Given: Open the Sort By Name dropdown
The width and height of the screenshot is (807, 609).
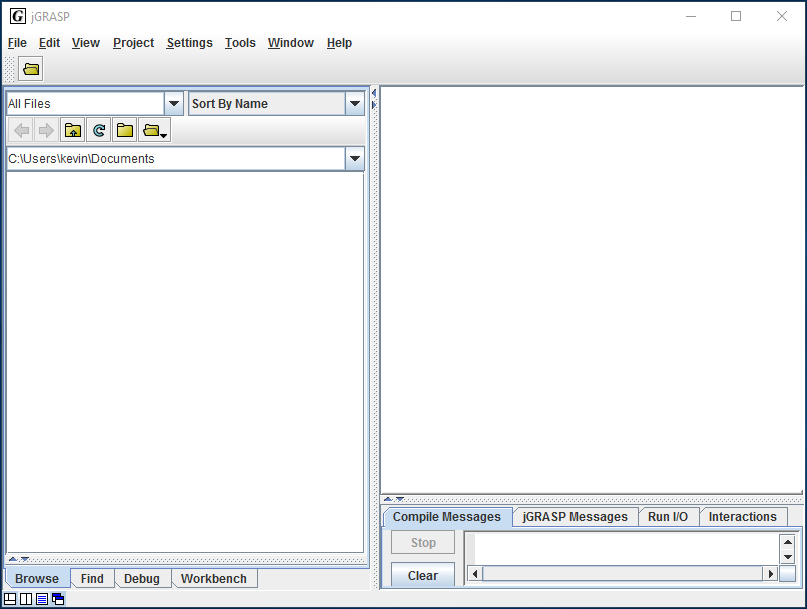Looking at the screenshot, I should (354, 103).
